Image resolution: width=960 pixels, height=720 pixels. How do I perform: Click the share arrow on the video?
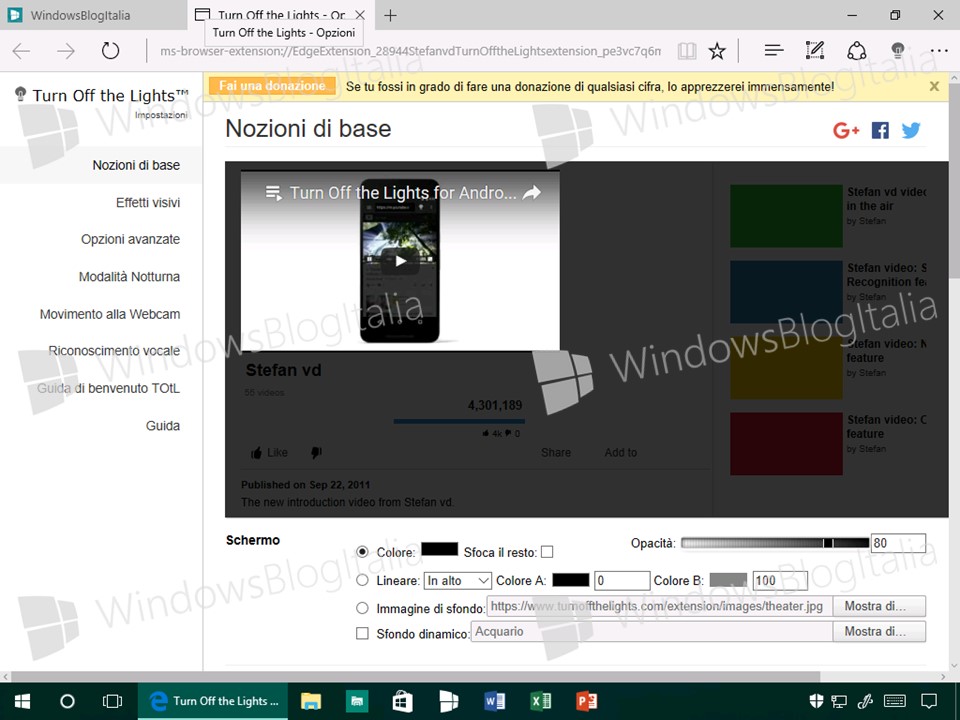click(x=532, y=193)
